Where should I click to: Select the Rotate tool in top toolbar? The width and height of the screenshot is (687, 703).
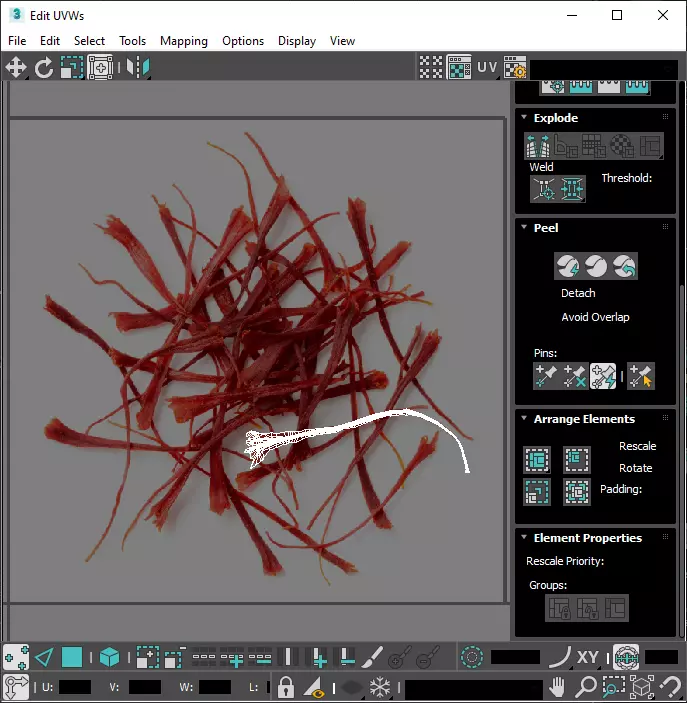click(43, 68)
